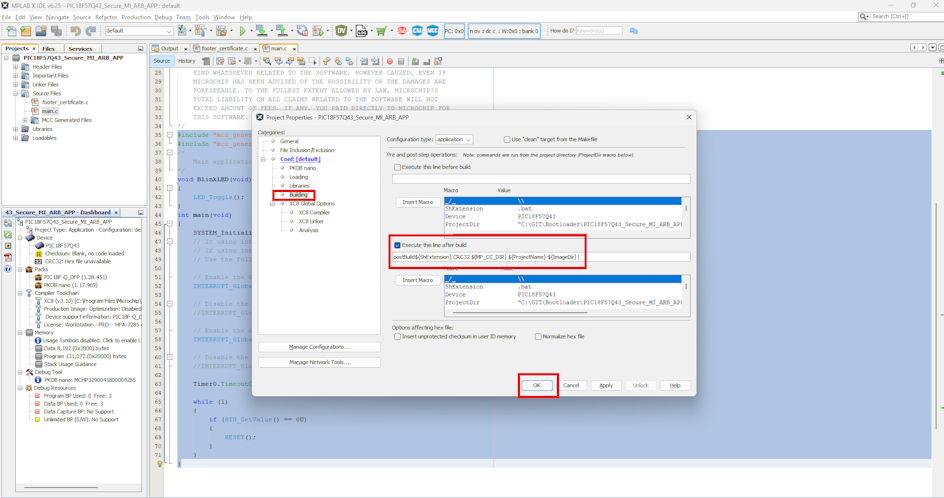Click the shopping cart icon in toolbar
The width and height of the screenshot is (944, 498).
[381, 31]
